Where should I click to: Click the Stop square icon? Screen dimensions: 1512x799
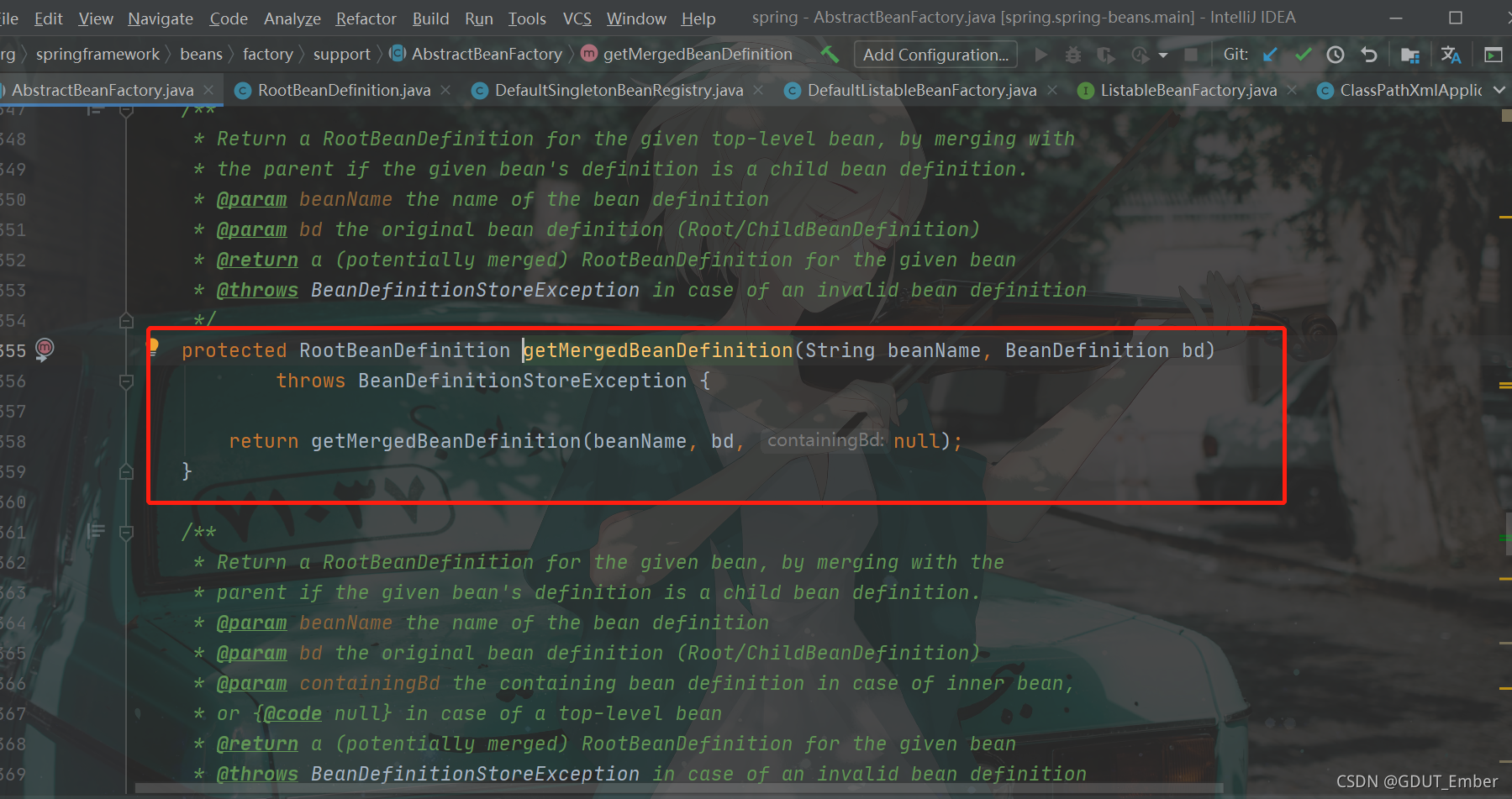(1191, 55)
